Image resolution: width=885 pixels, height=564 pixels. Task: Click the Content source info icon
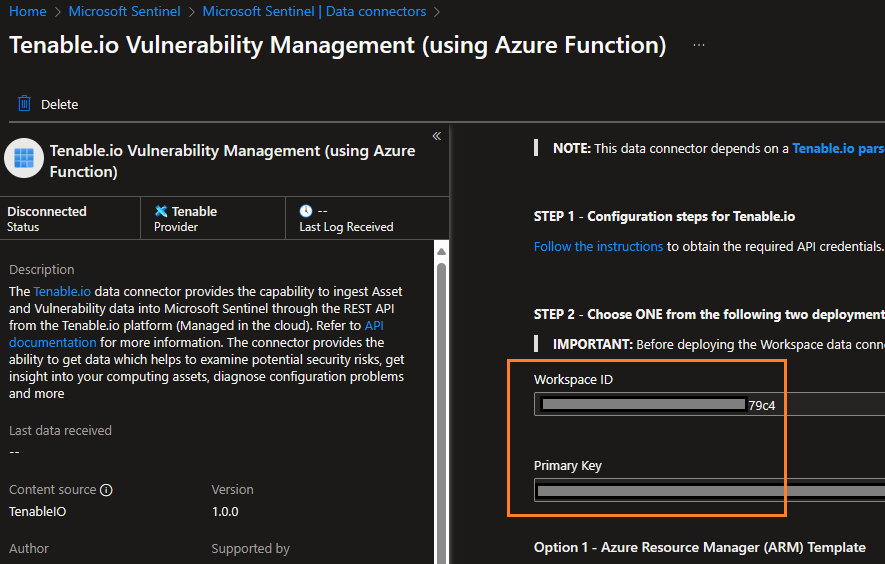tap(106, 490)
